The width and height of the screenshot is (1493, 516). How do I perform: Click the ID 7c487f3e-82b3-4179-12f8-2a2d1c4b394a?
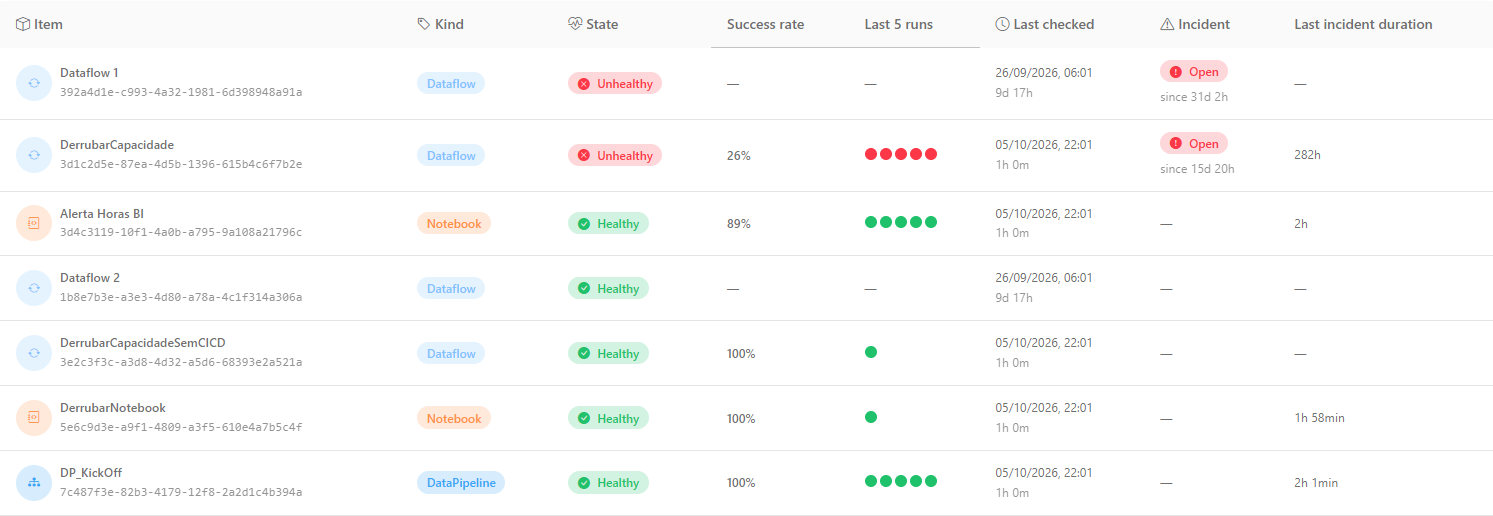pyautogui.click(x=181, y=492)
